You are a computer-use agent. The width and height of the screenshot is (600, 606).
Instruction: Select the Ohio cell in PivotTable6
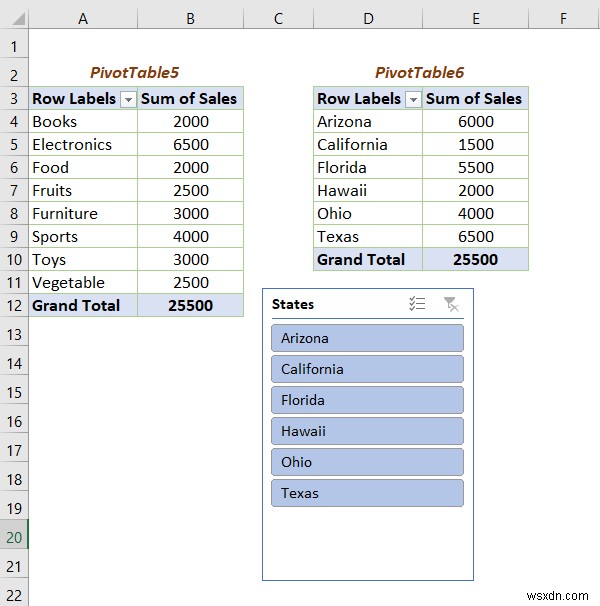click(x=368, y=213)
